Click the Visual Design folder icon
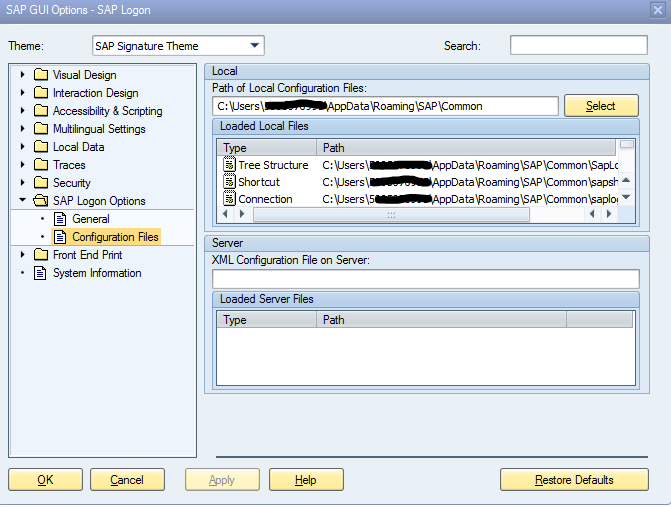Screen dimensions: 671x507 coord(41,74)
